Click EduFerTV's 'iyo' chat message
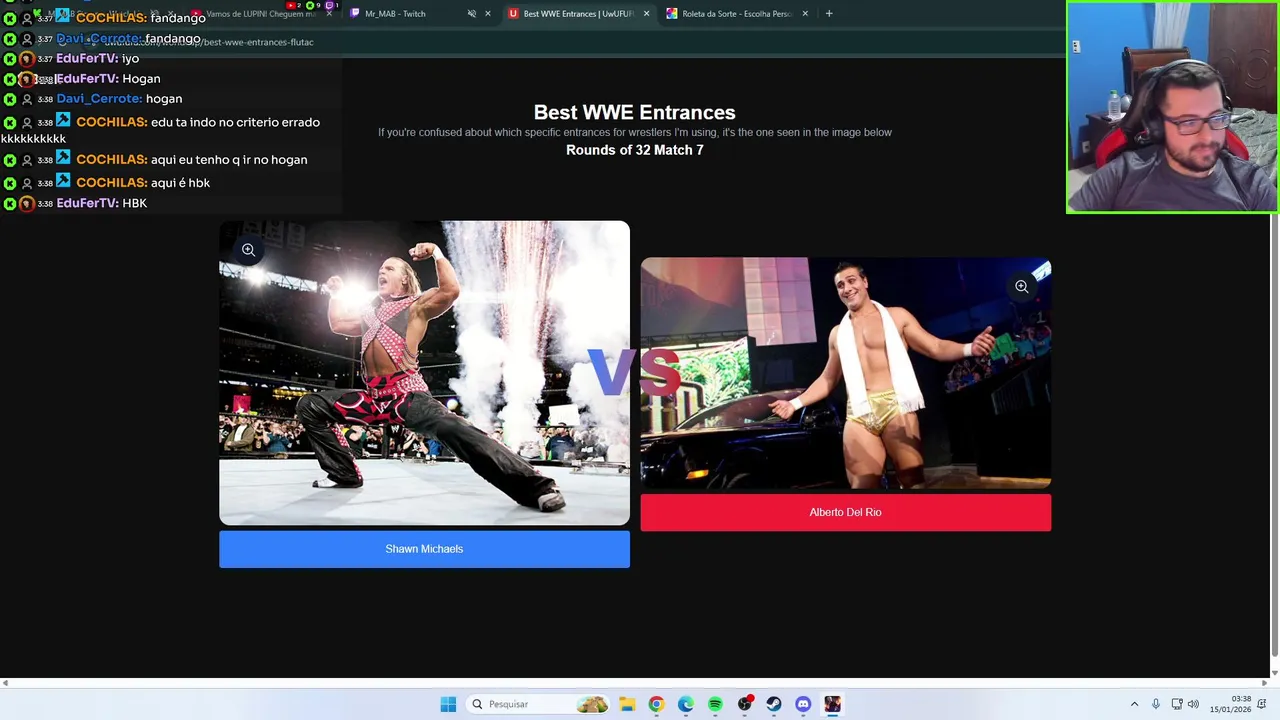 (x=130, y=59)
